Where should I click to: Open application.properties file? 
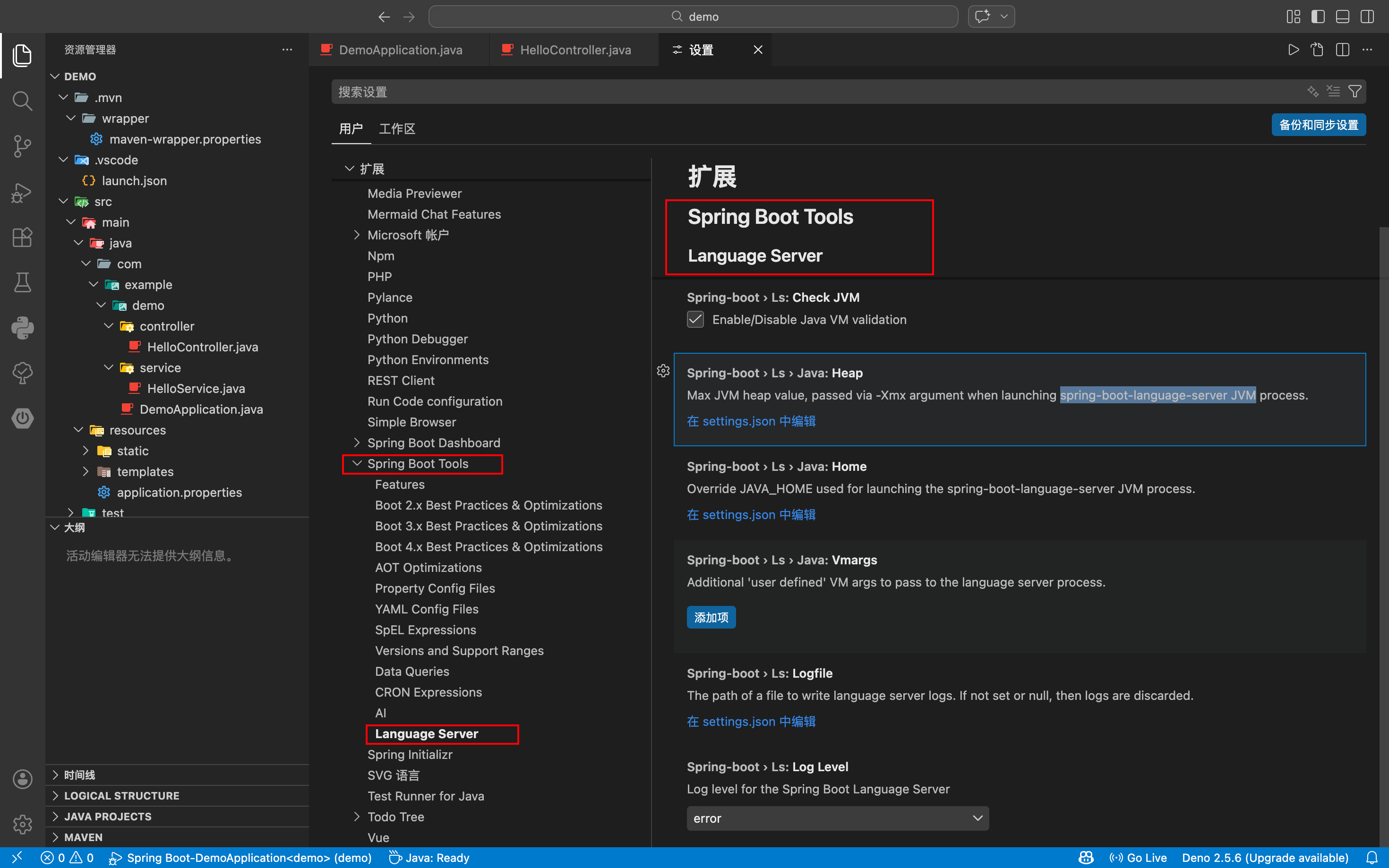(179, 493)
